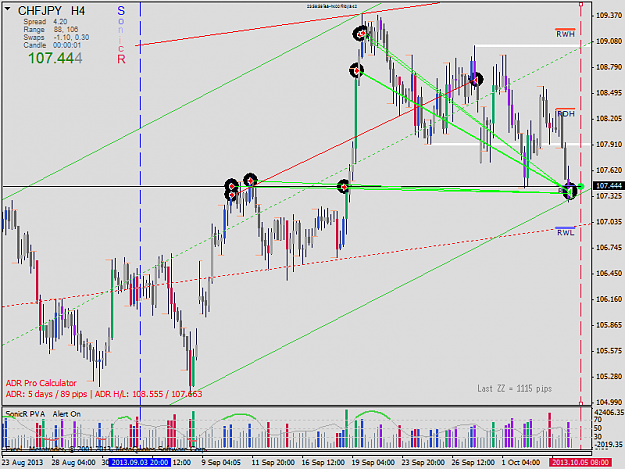Click the 109.370 price axis label

tap(609, 15)
